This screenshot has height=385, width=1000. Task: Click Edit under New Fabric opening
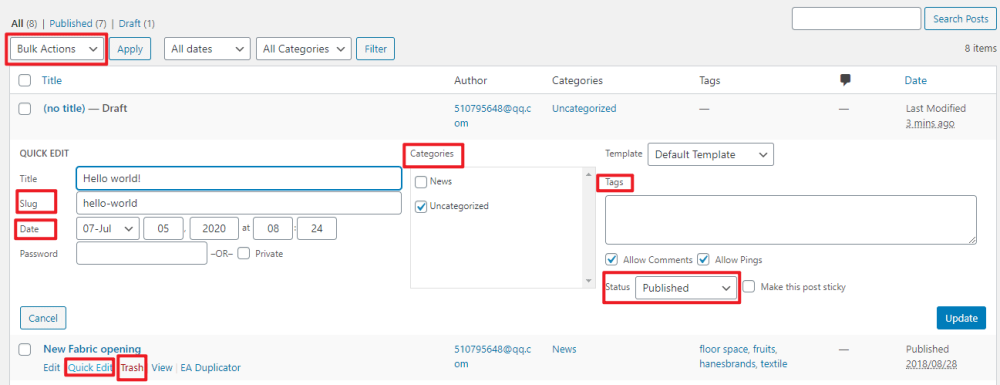coord(52,368)
